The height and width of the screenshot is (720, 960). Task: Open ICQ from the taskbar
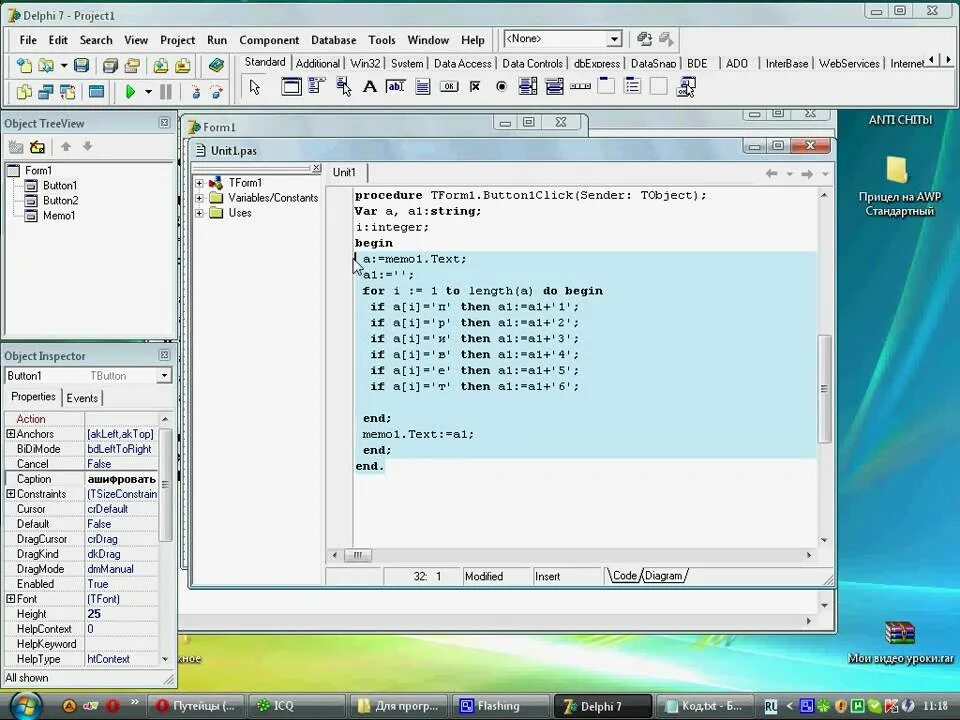tap(296, 706)
